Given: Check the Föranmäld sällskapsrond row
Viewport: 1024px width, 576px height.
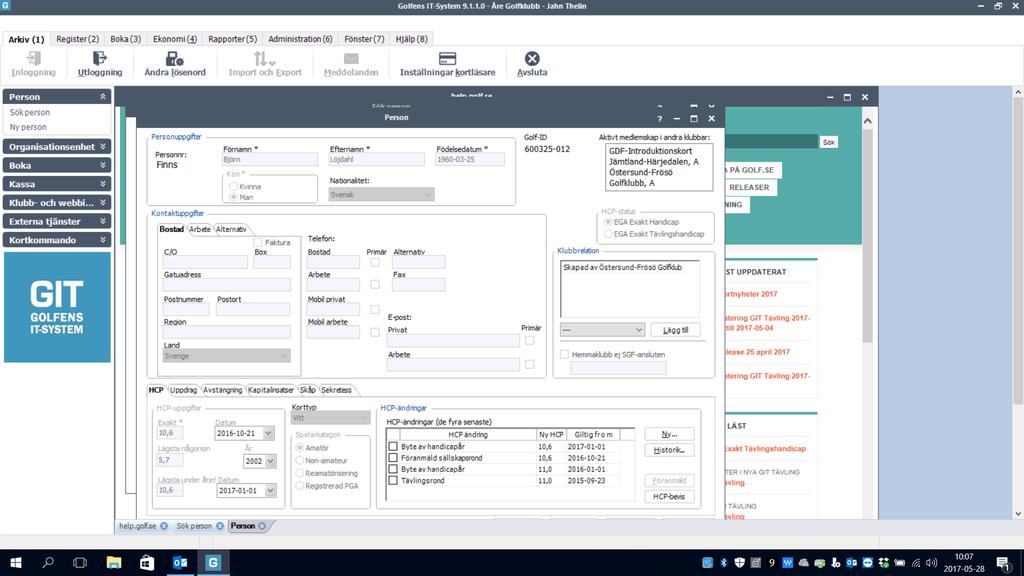Looking at the screenshot, I should [393, 458].
